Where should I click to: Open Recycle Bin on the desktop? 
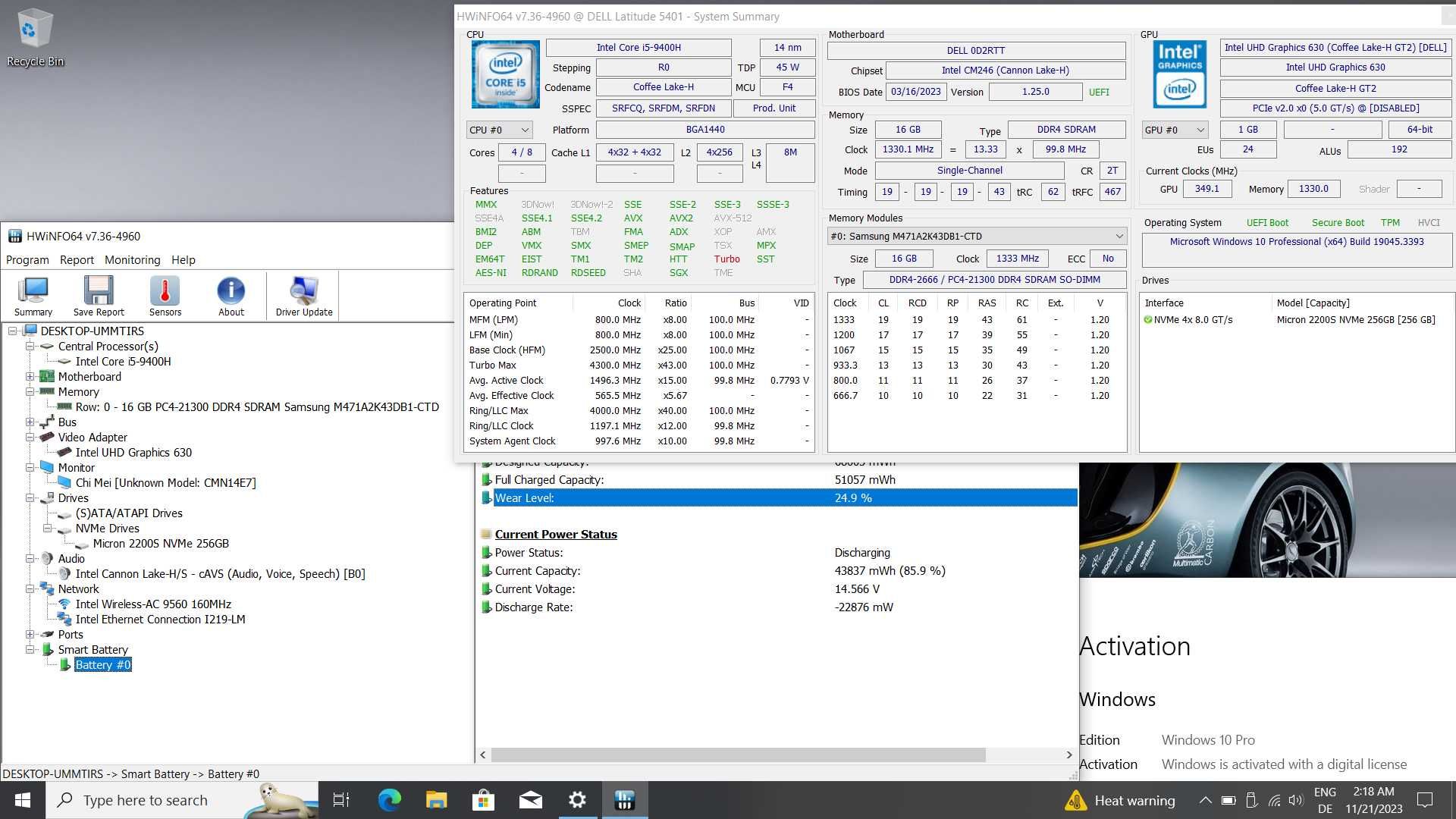click(35, 38)
